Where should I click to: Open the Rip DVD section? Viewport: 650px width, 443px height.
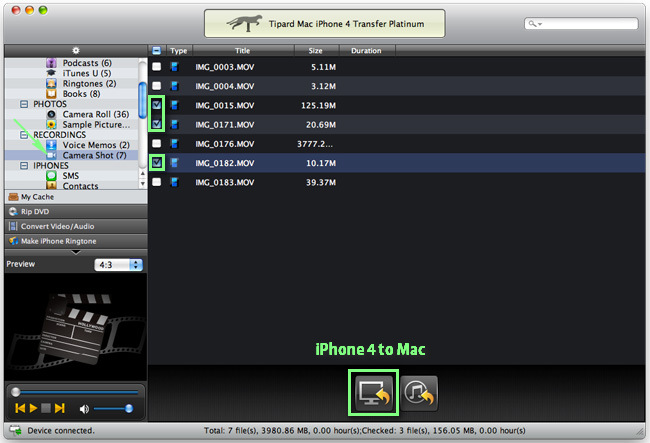76,211
